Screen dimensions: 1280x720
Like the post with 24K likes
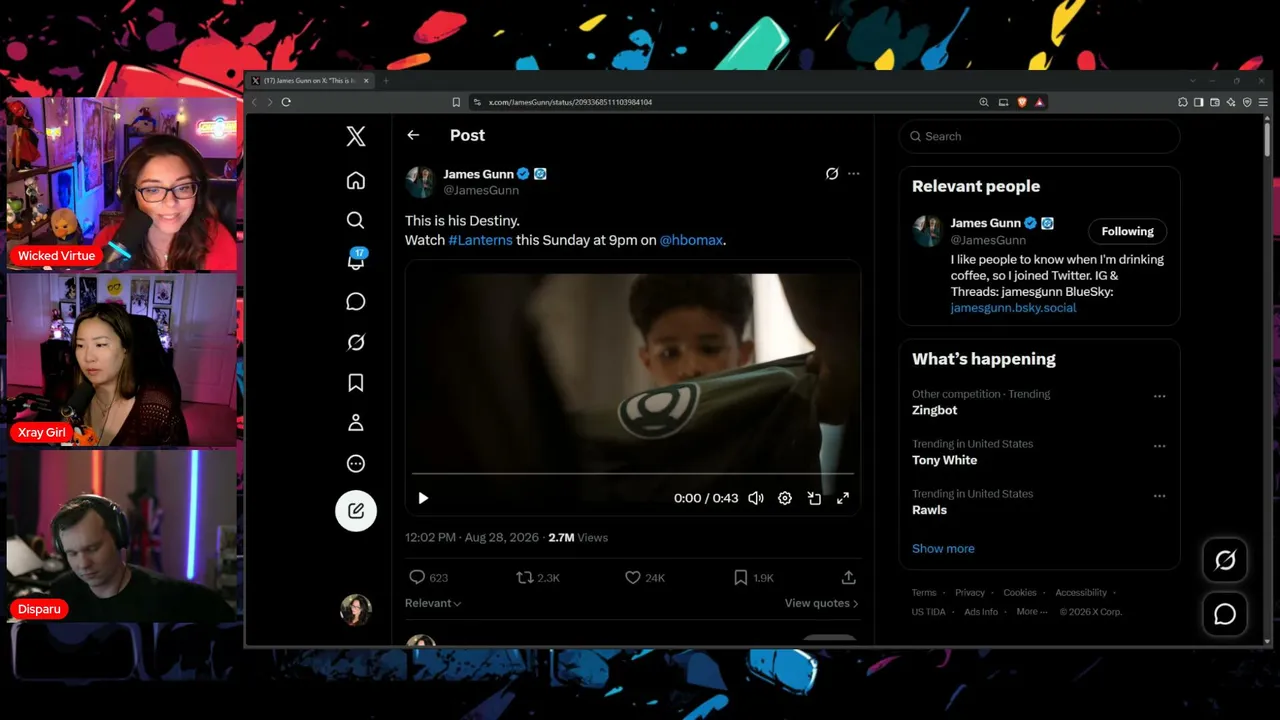[644, 577]
